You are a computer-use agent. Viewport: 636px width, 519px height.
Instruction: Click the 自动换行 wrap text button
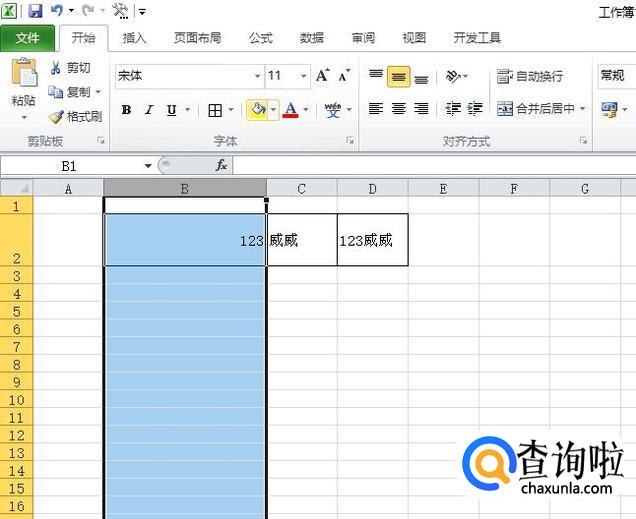(x=530, y=76)
